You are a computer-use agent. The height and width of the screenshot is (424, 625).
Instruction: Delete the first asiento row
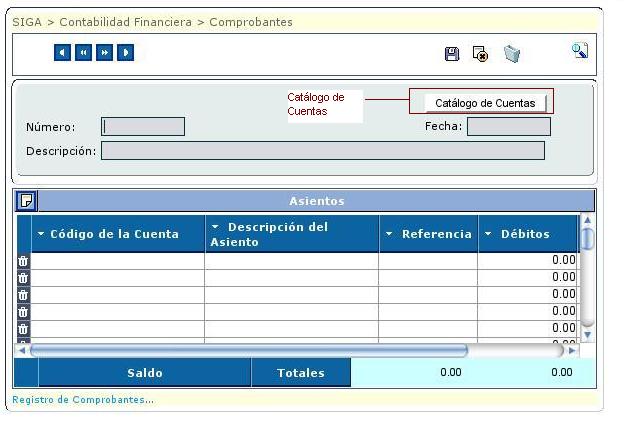pyautogui.click(x=24, y=261)
